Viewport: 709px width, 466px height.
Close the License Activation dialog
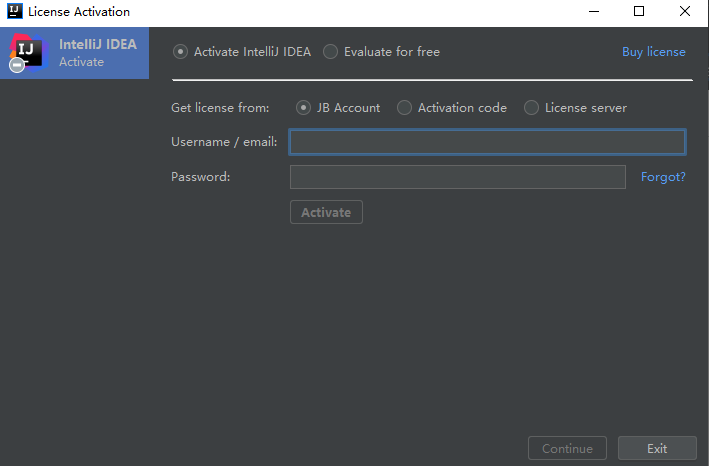[x=685, y=11]
